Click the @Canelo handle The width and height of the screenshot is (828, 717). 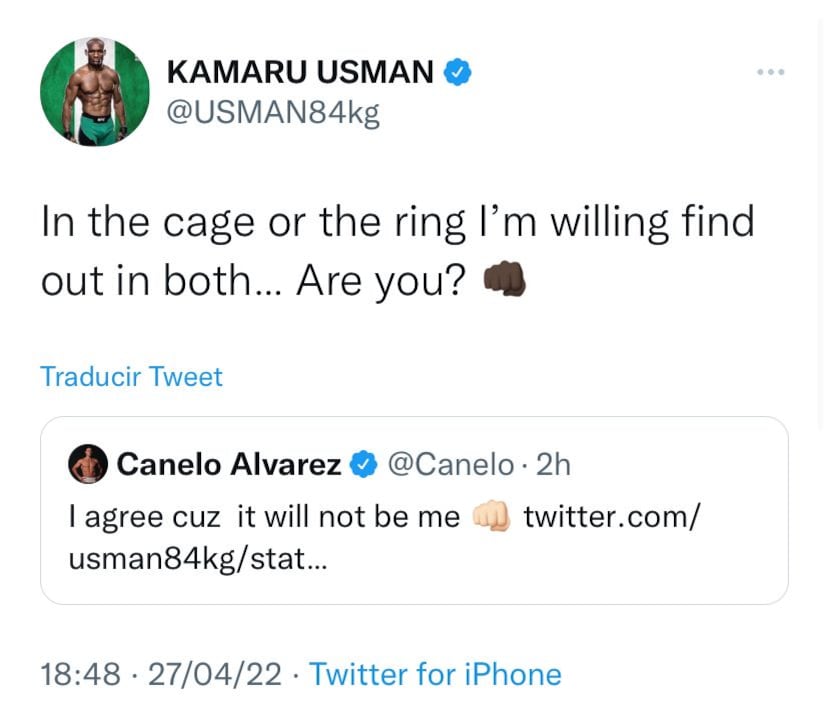(x=448, y=464)
